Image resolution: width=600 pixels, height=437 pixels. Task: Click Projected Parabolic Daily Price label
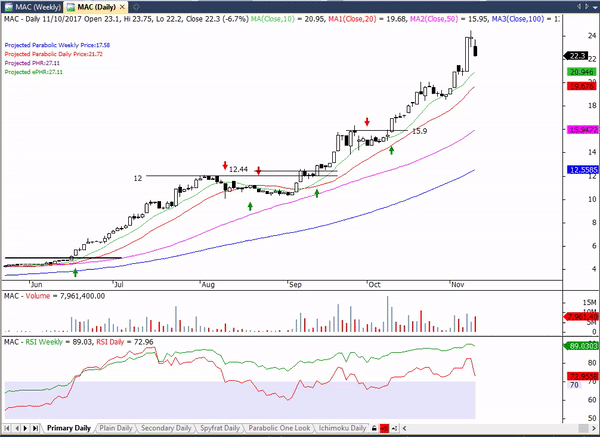coord(53,54)
